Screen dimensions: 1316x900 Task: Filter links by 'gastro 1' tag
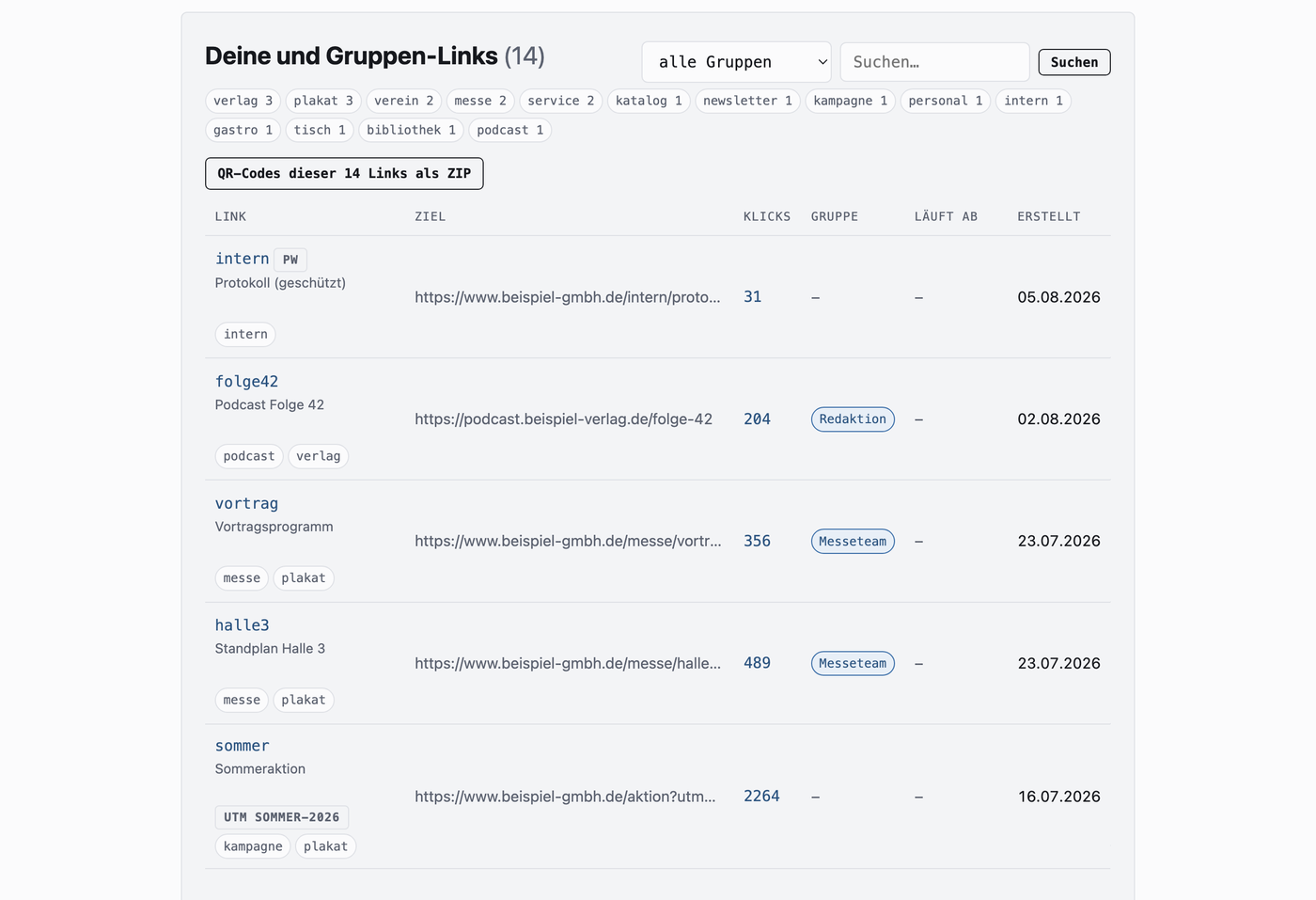243,130
